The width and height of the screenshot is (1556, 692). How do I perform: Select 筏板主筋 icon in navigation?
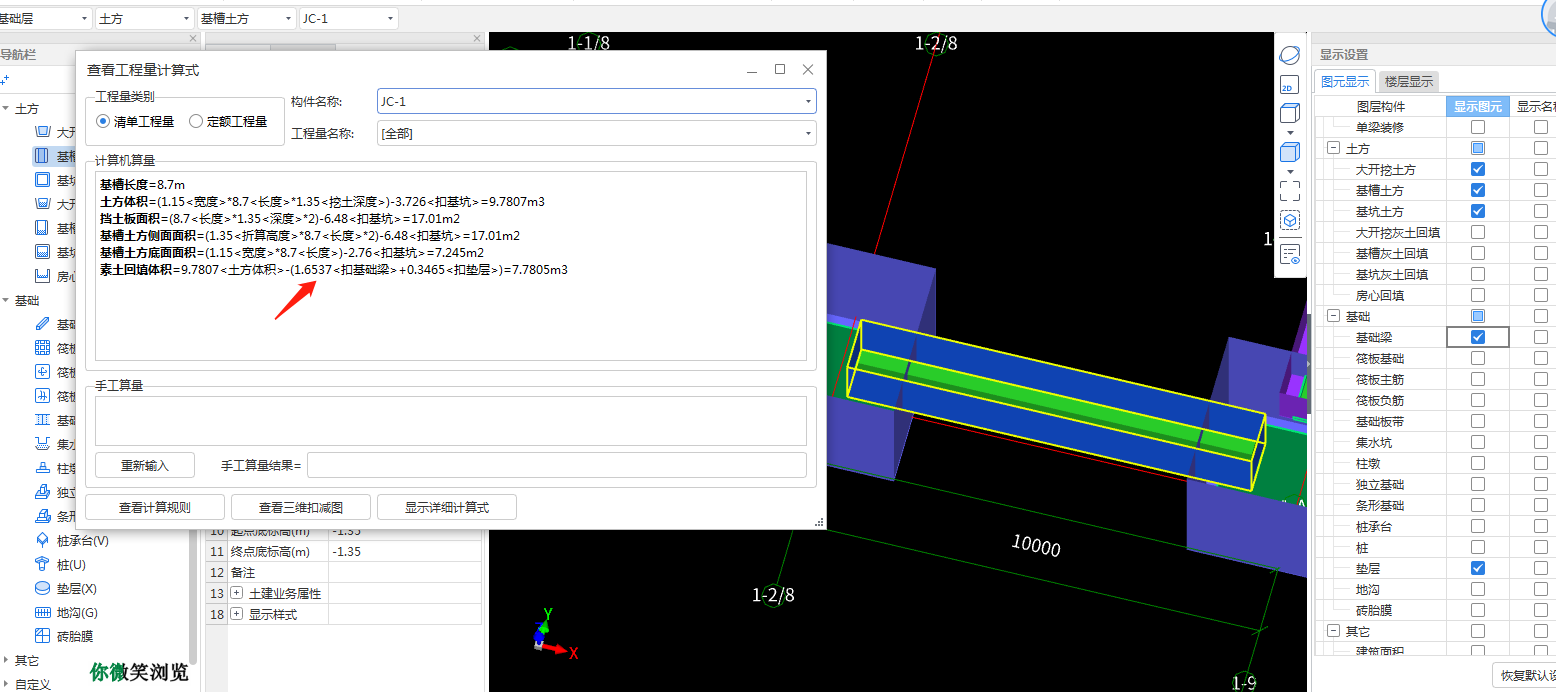coord(42,372)
